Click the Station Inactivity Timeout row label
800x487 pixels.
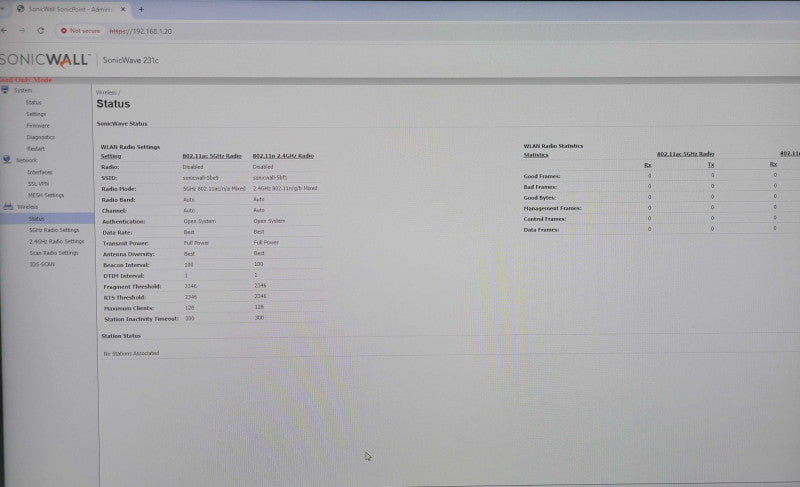(141, 319)
